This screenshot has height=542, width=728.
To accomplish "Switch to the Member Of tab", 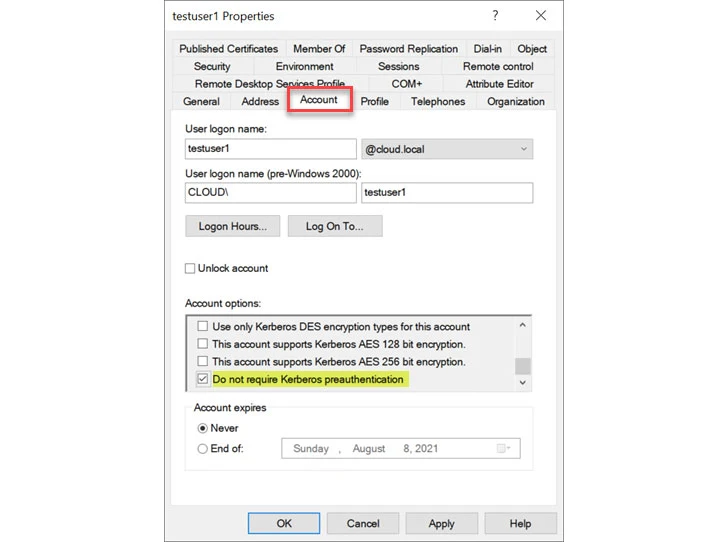I will 318,49.
